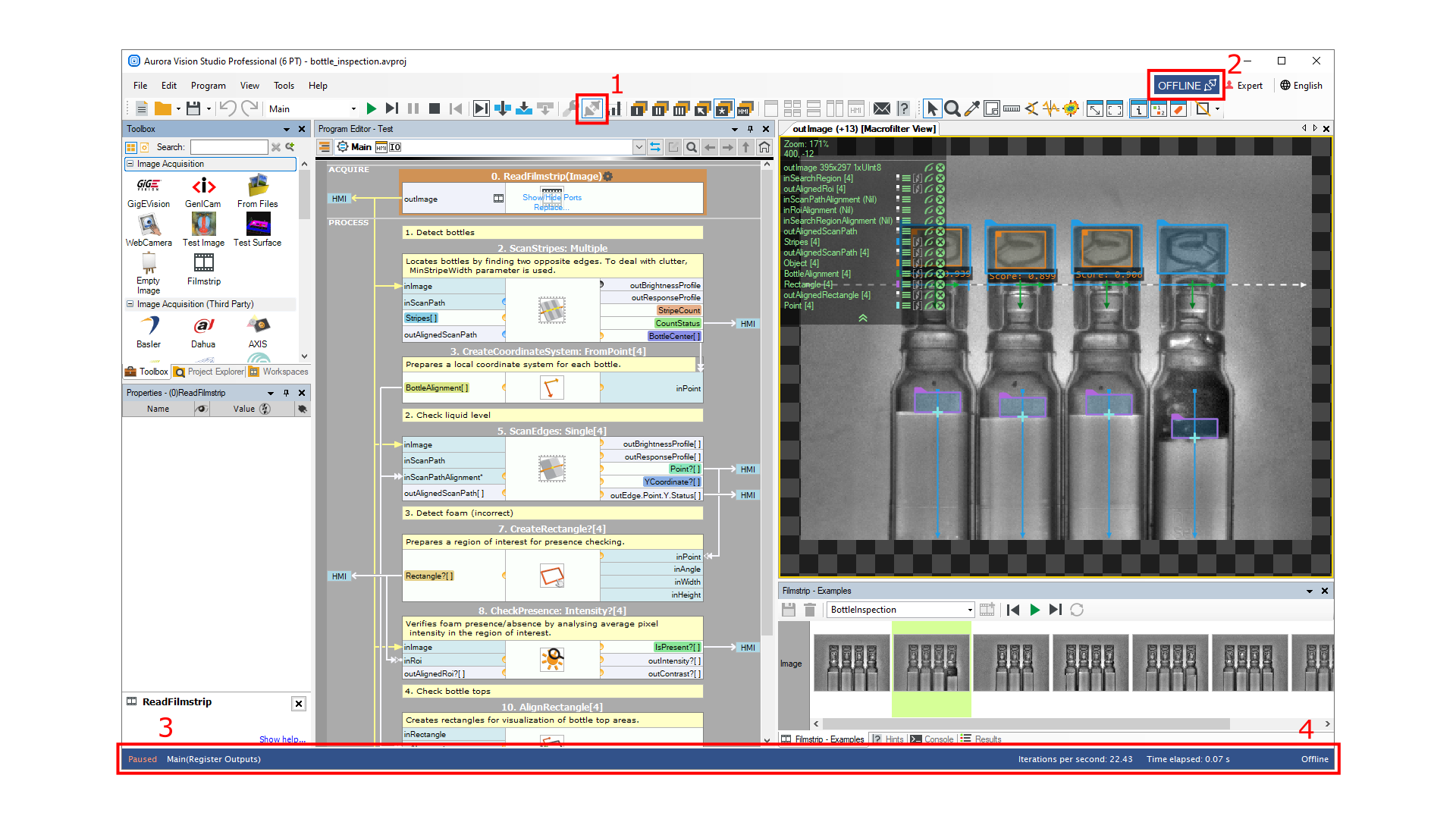Switch to the Project Explorer tab
1456x819 pixels.
pyautogui.click(x=209, y=372)
